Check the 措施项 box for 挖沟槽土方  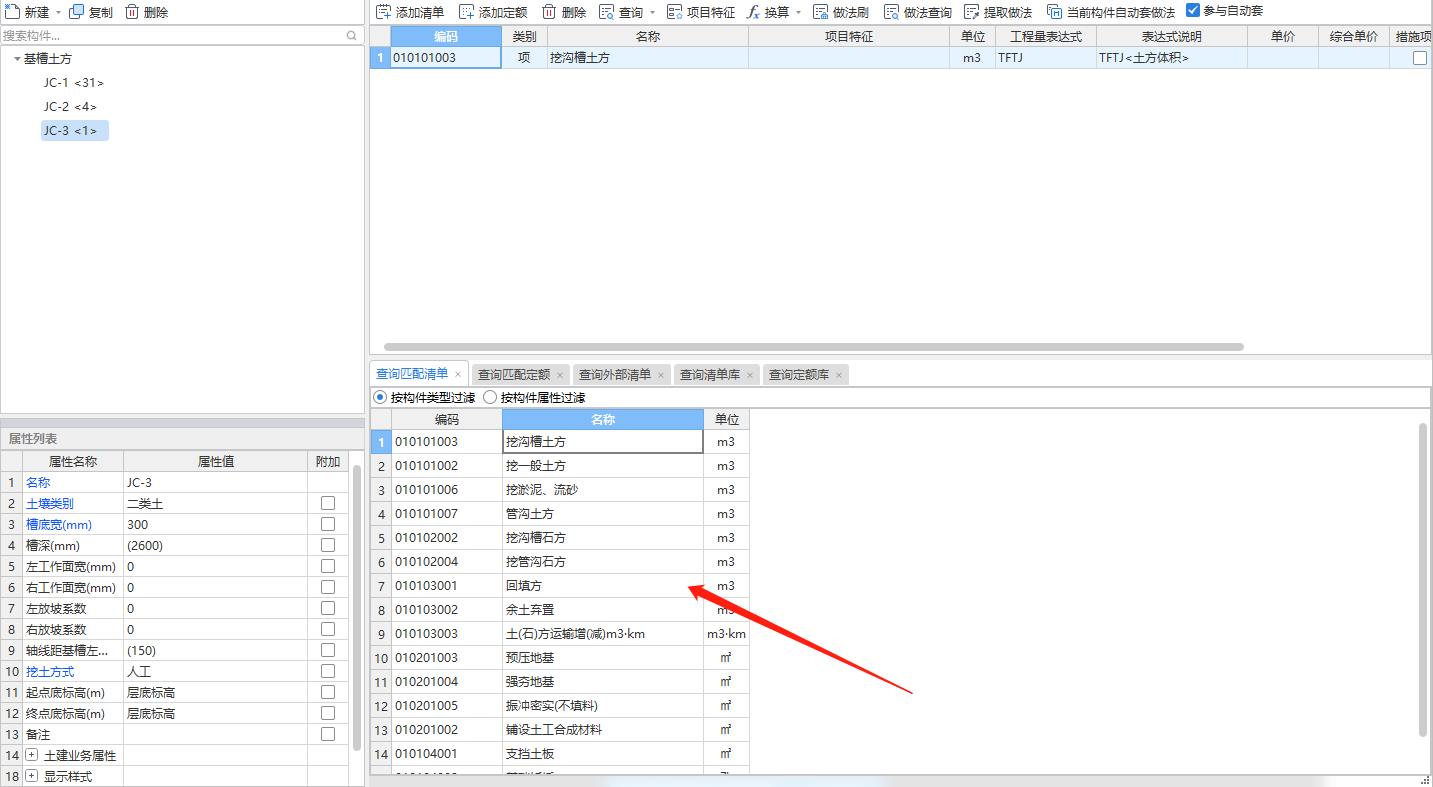coord(1420,58)
